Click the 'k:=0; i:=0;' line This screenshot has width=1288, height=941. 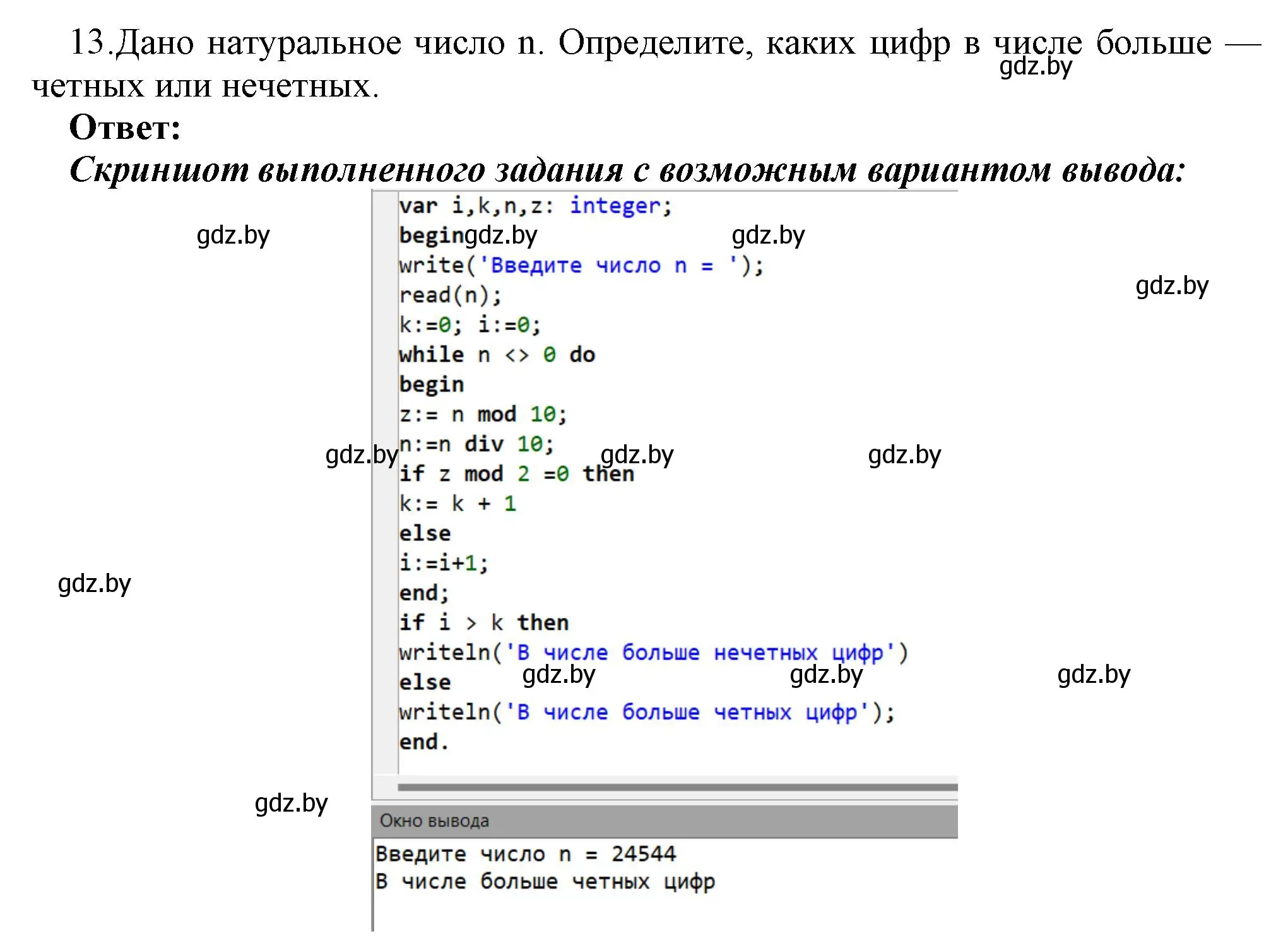pos(470,325)
